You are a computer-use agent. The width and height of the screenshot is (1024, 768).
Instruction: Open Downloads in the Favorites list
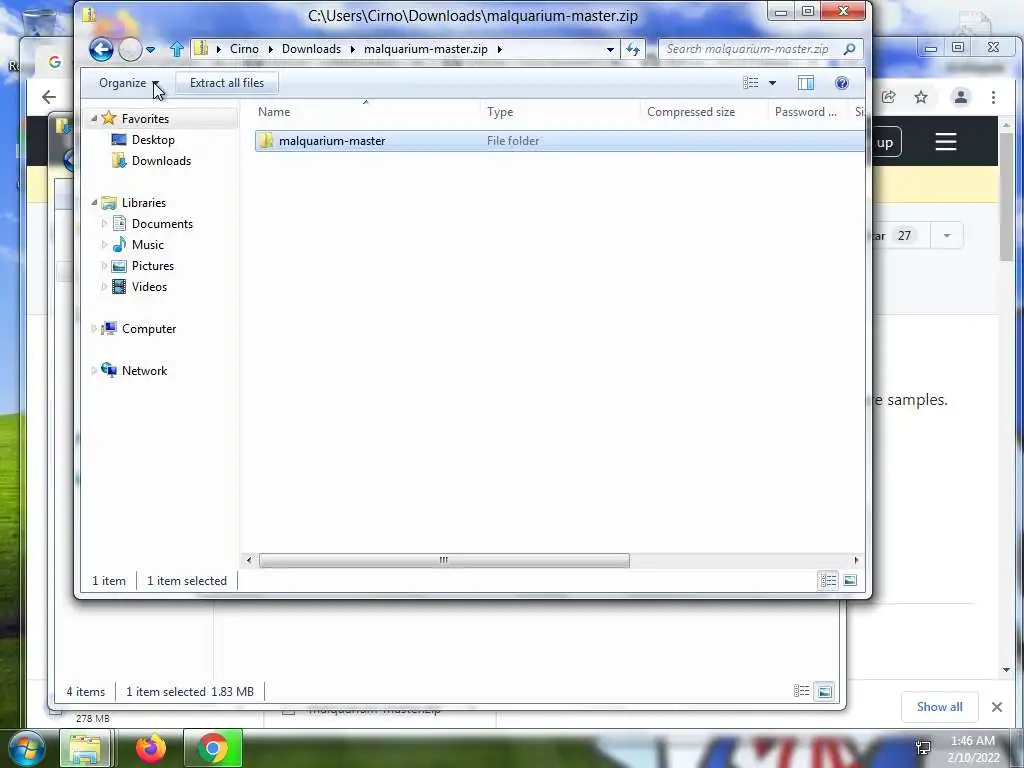(161, 161)
